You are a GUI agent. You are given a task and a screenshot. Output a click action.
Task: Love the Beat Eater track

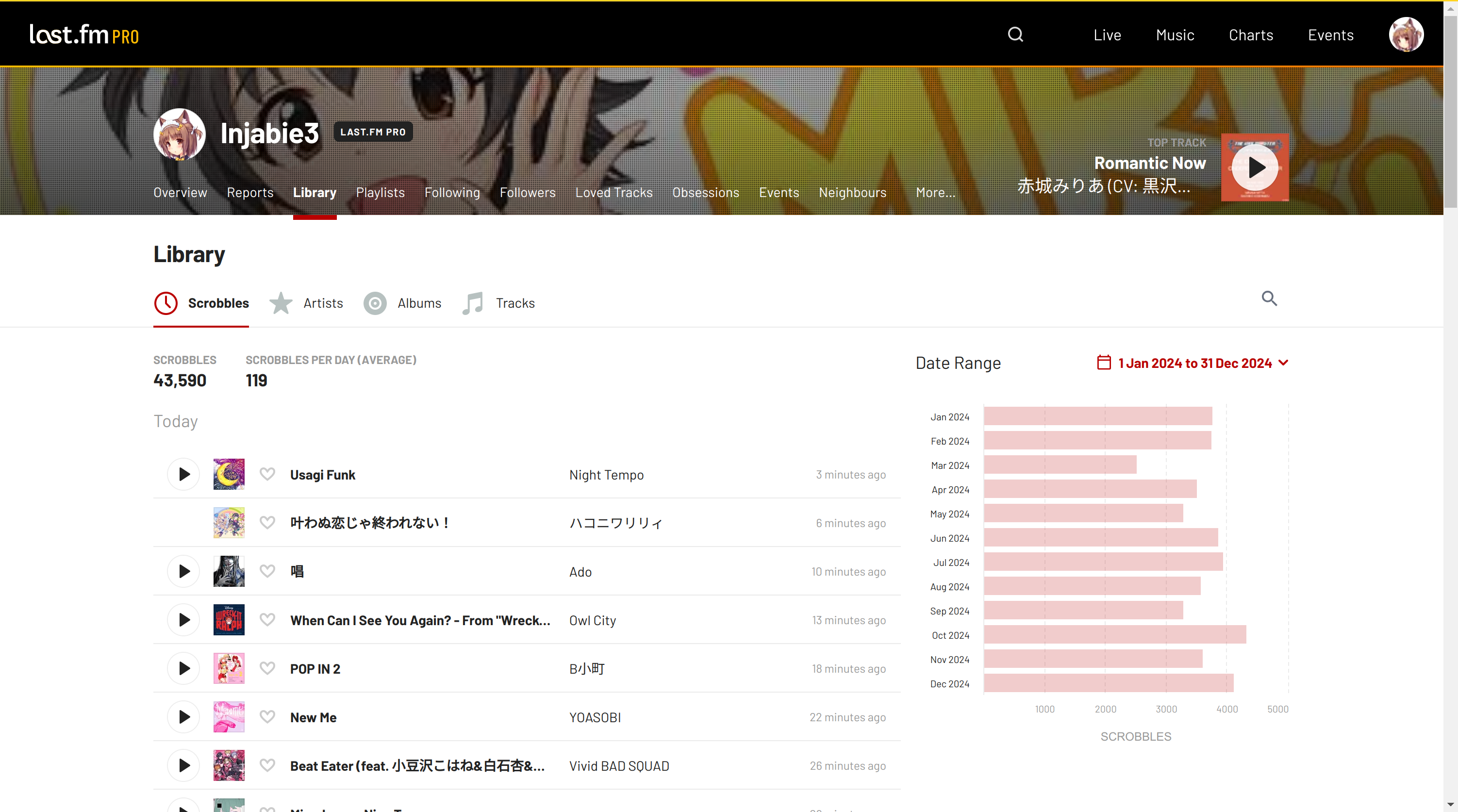[x=267, y=765]
